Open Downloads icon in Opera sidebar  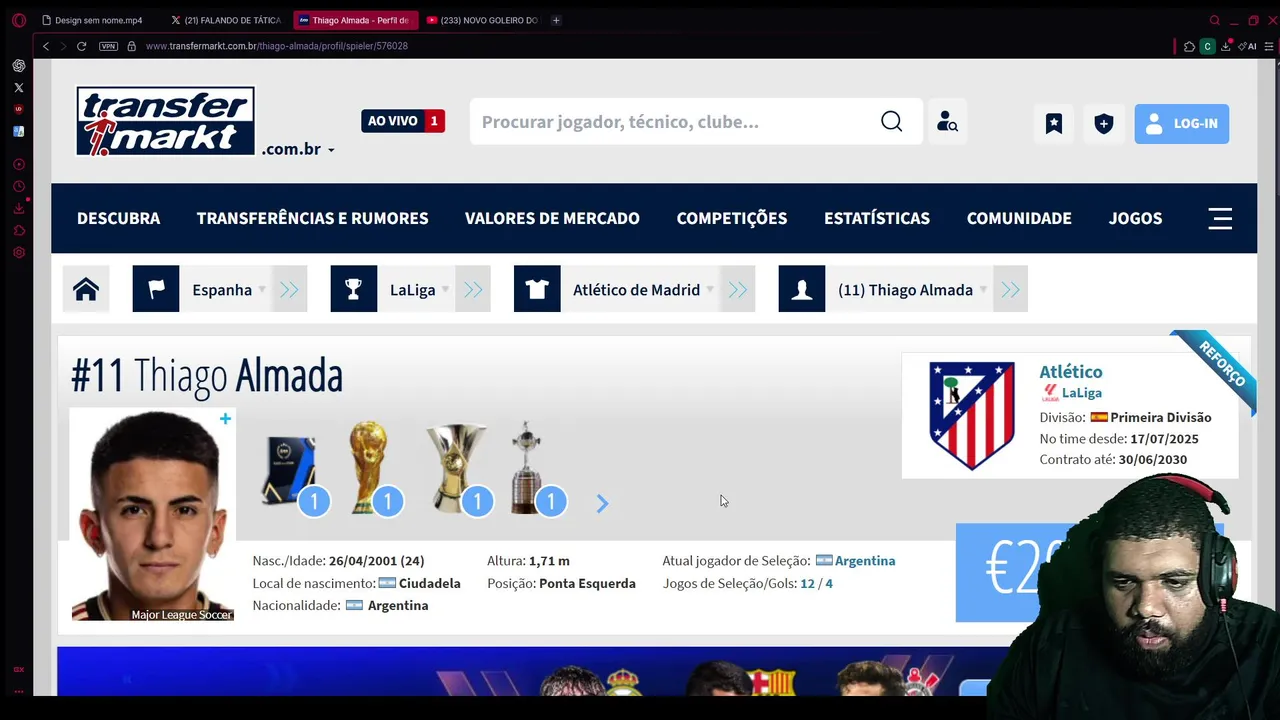pyautogui.click(x=18, y=208)
